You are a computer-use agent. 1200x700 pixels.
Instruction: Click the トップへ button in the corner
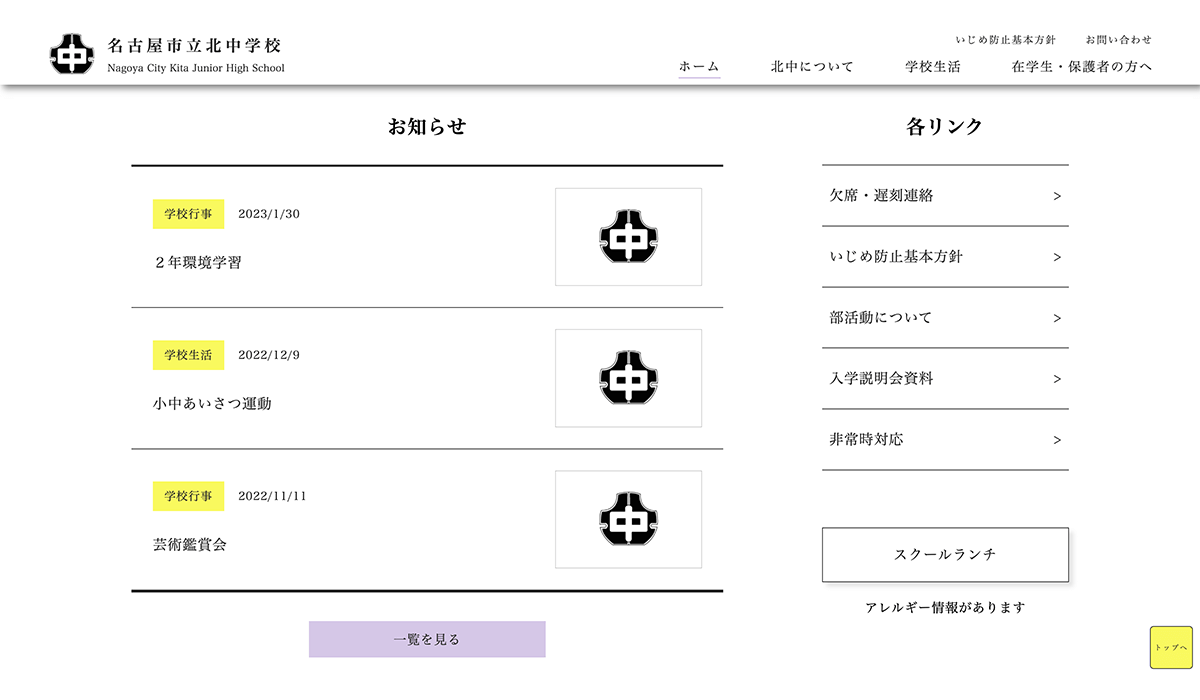pyautogui.click(x=1171, y=649)
